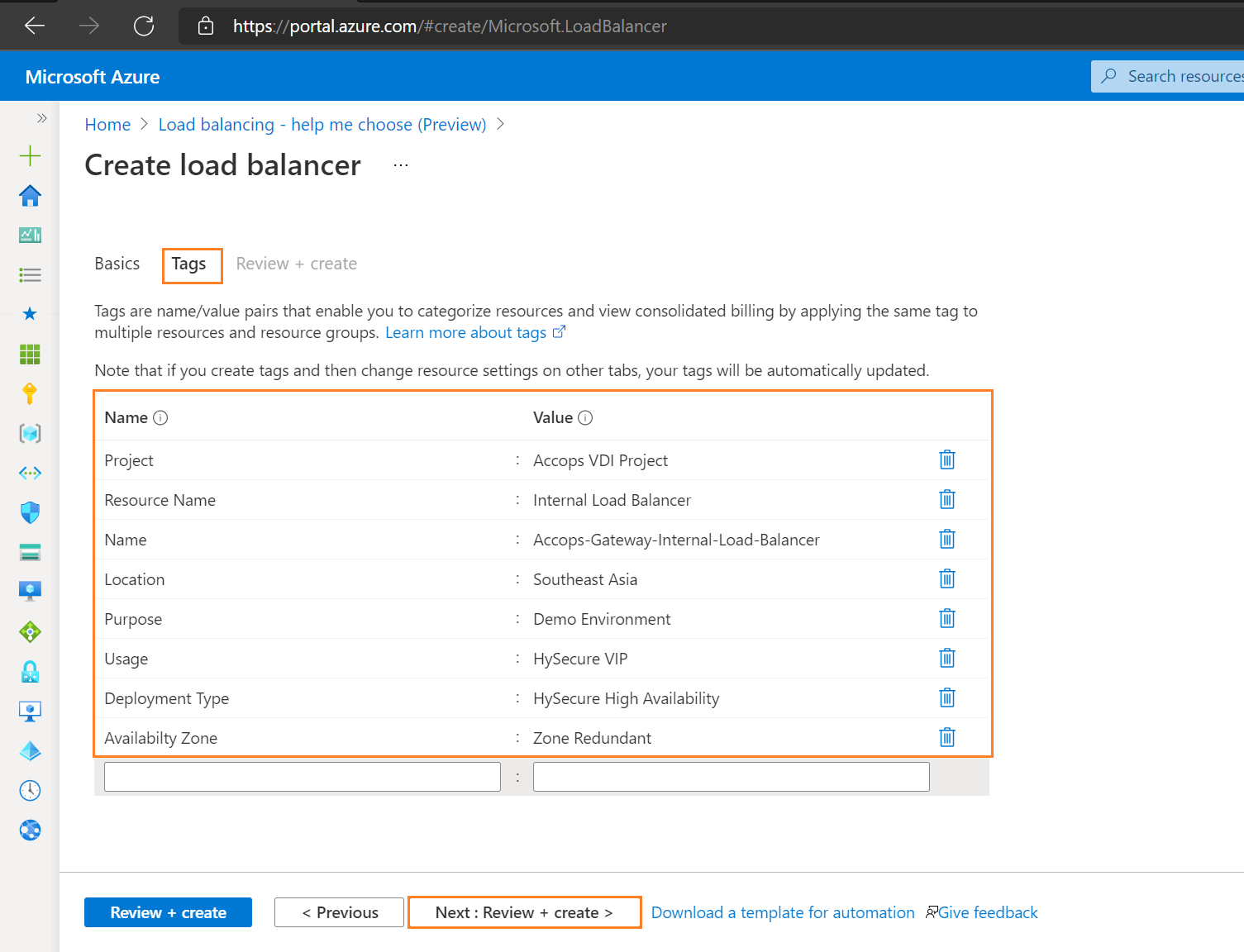Delete the Accops-Gateway-Internal-Load-Balancer Name tag
This screenshot has width=1244, height=952.
click(947, 539)
